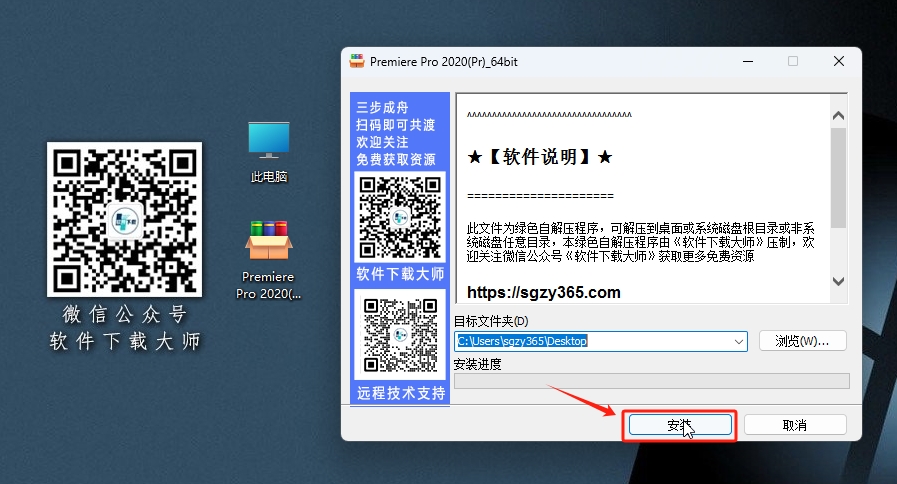
Task: Click the https://sgzy365.com text
Action: pyautogui.click(x=543, y=292)
